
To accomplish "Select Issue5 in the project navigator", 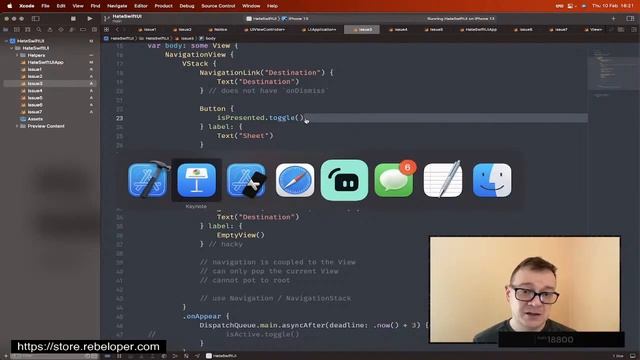I will [35, 98].
